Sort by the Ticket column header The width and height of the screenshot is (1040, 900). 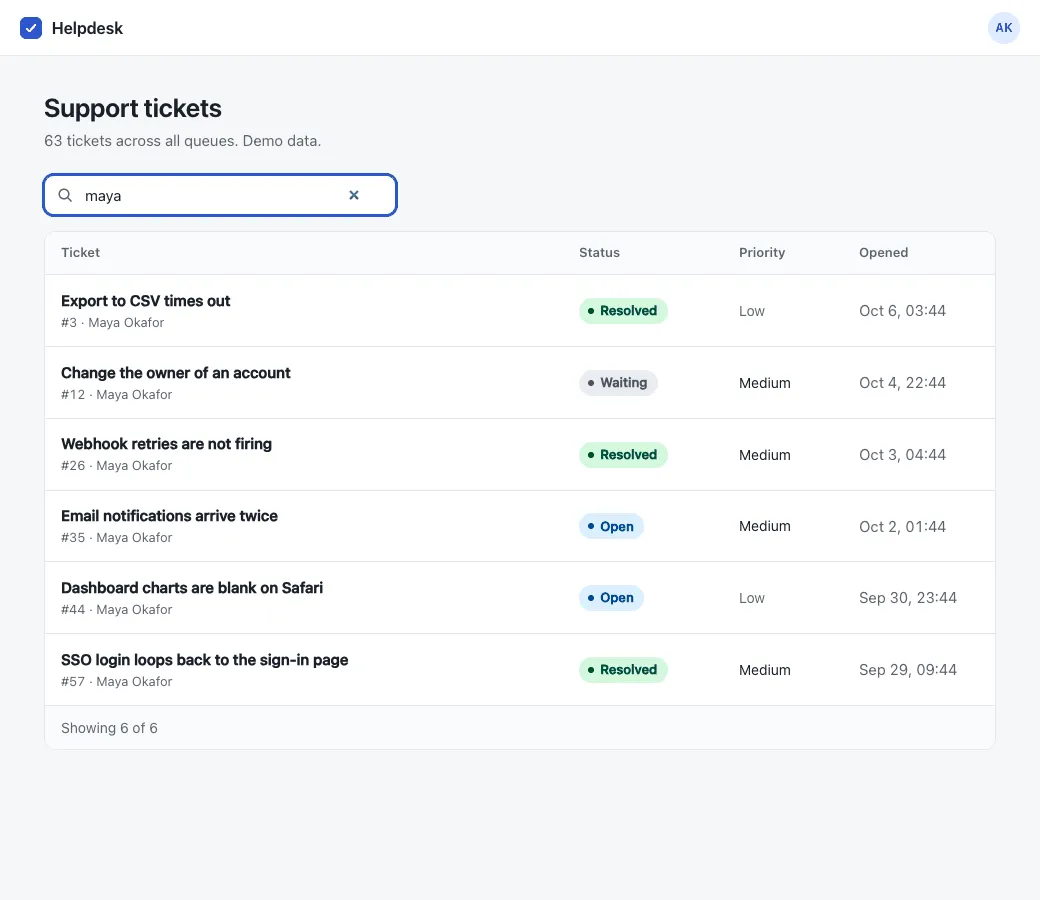[x=80, y=253]
